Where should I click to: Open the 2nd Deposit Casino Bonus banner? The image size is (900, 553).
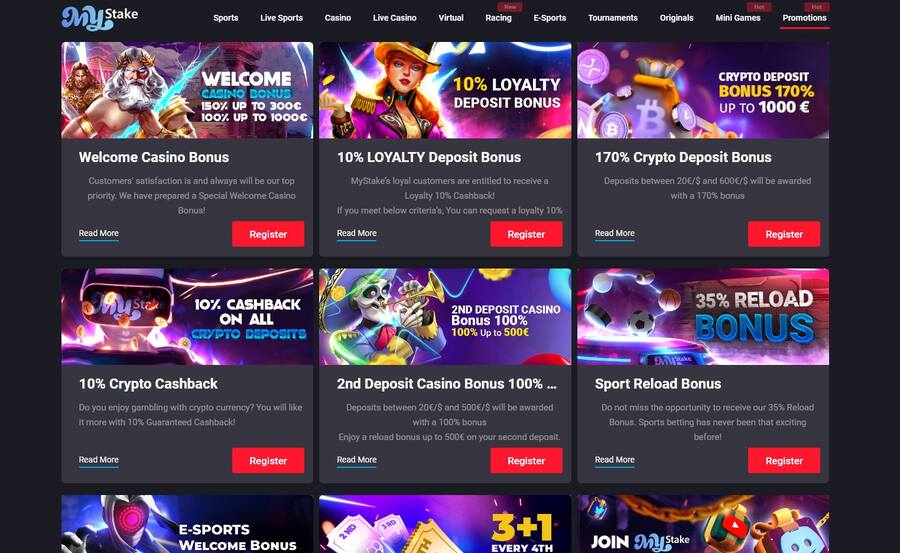(x=445, y=316)
